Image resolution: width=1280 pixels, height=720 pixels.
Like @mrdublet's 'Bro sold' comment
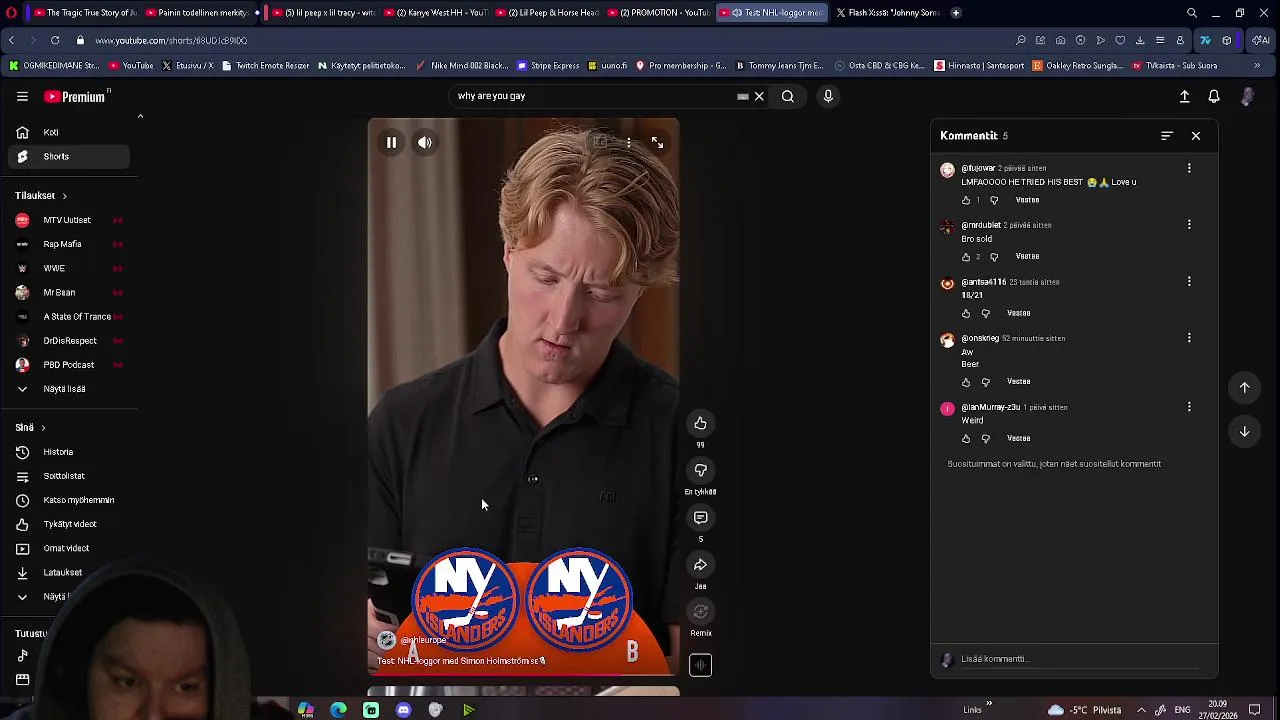click(966, 257)
